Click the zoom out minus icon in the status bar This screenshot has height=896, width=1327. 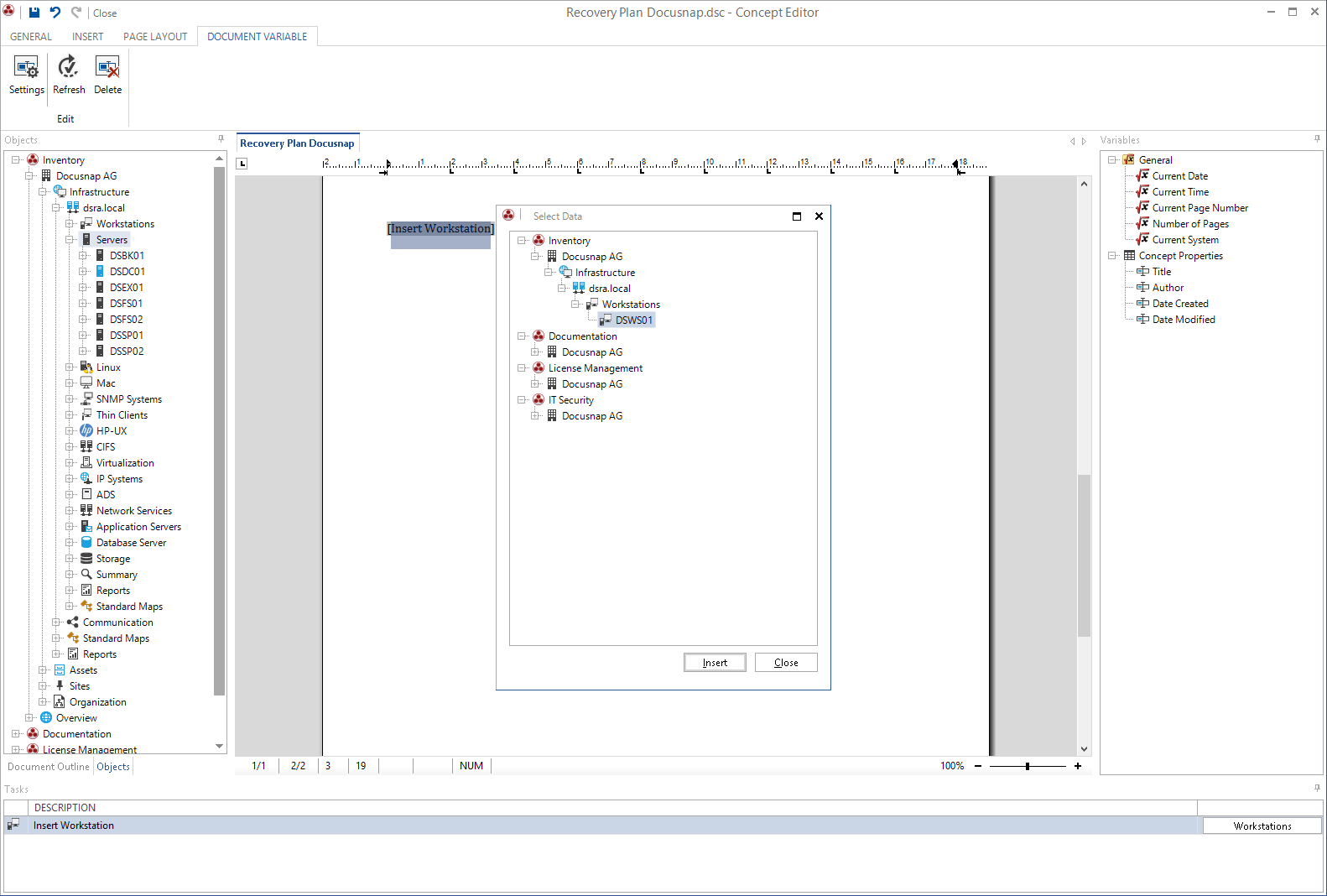point(978,766)
